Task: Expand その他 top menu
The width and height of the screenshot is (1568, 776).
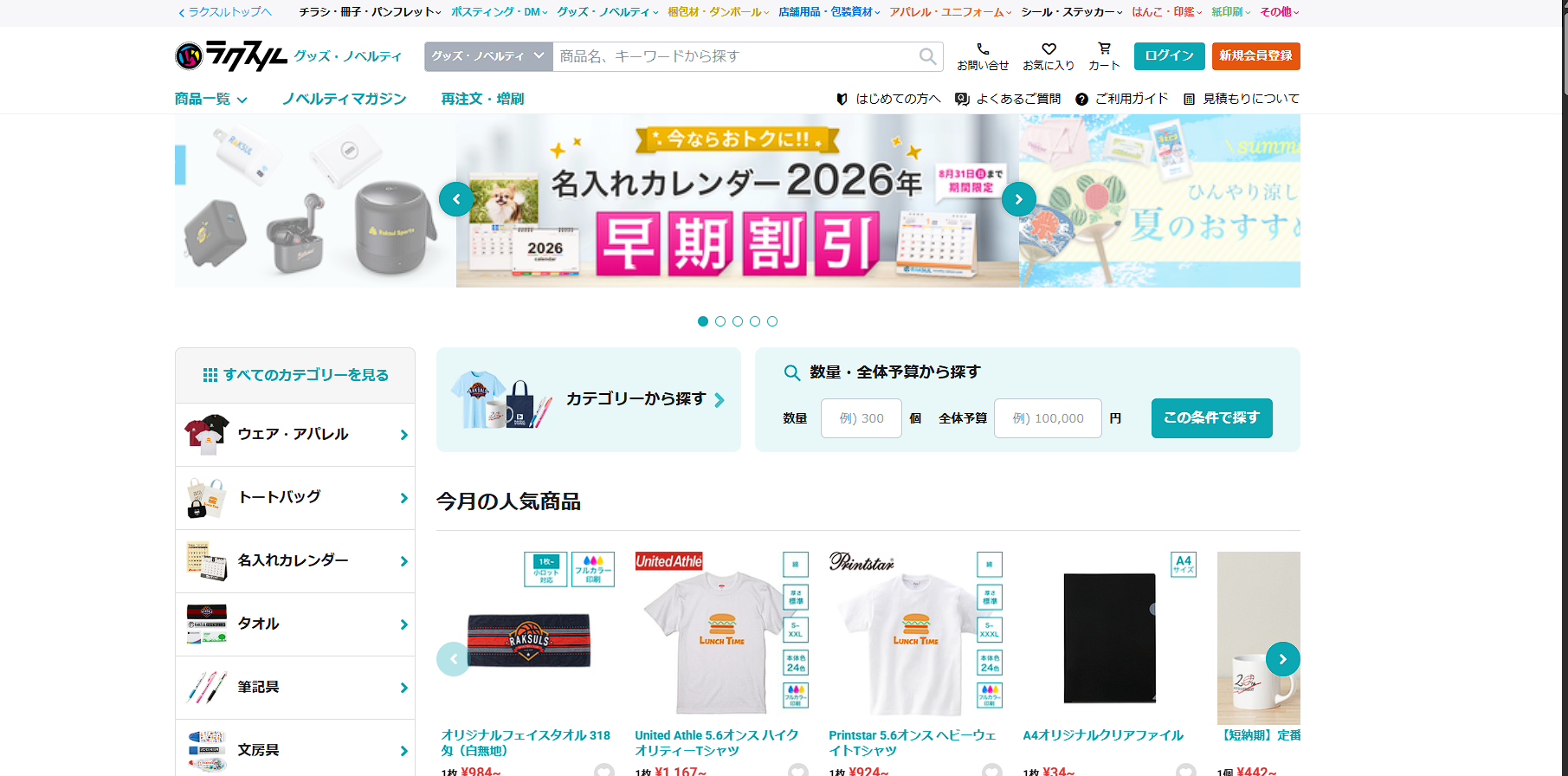Action: tap(1279, 12)
